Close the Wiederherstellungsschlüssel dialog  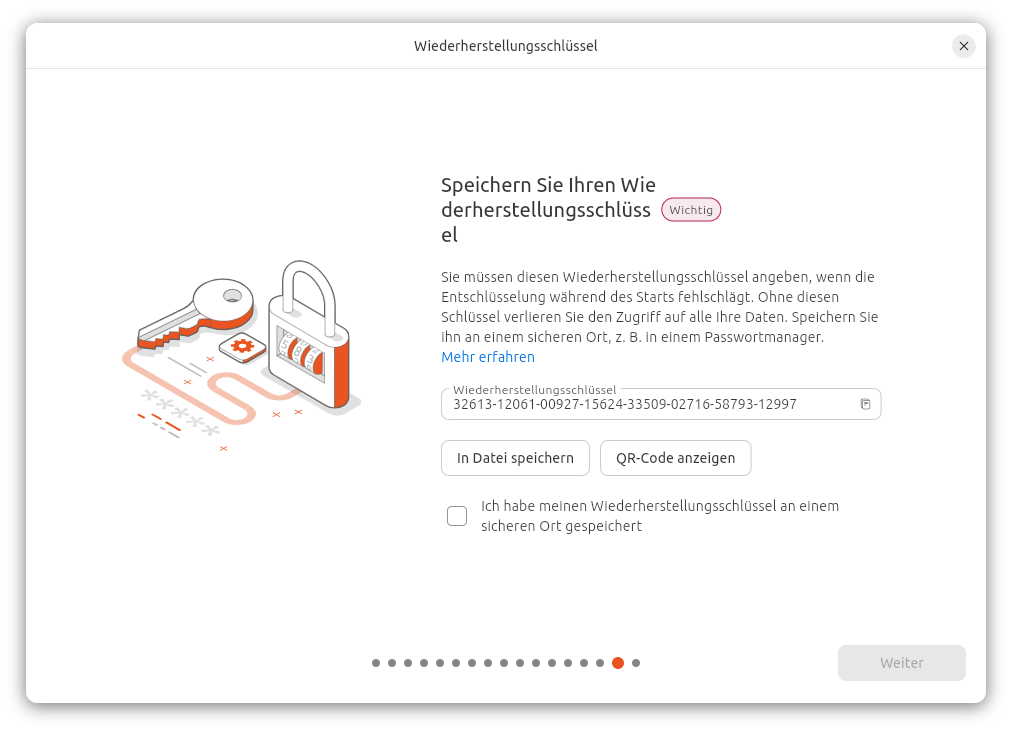coord(963,46)
